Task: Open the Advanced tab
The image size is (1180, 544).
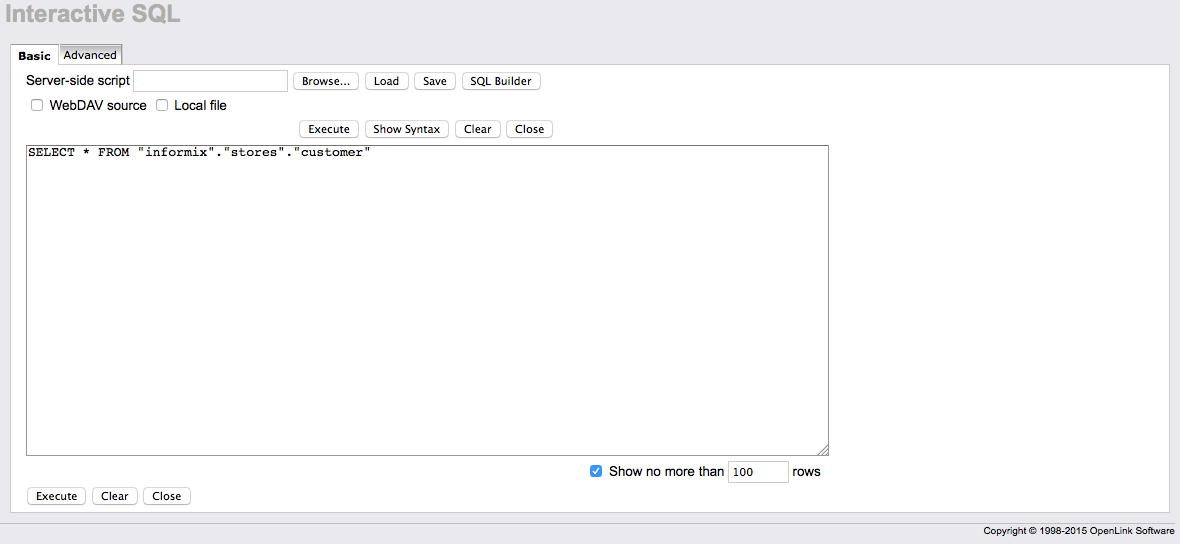Action: coord(90,55)
